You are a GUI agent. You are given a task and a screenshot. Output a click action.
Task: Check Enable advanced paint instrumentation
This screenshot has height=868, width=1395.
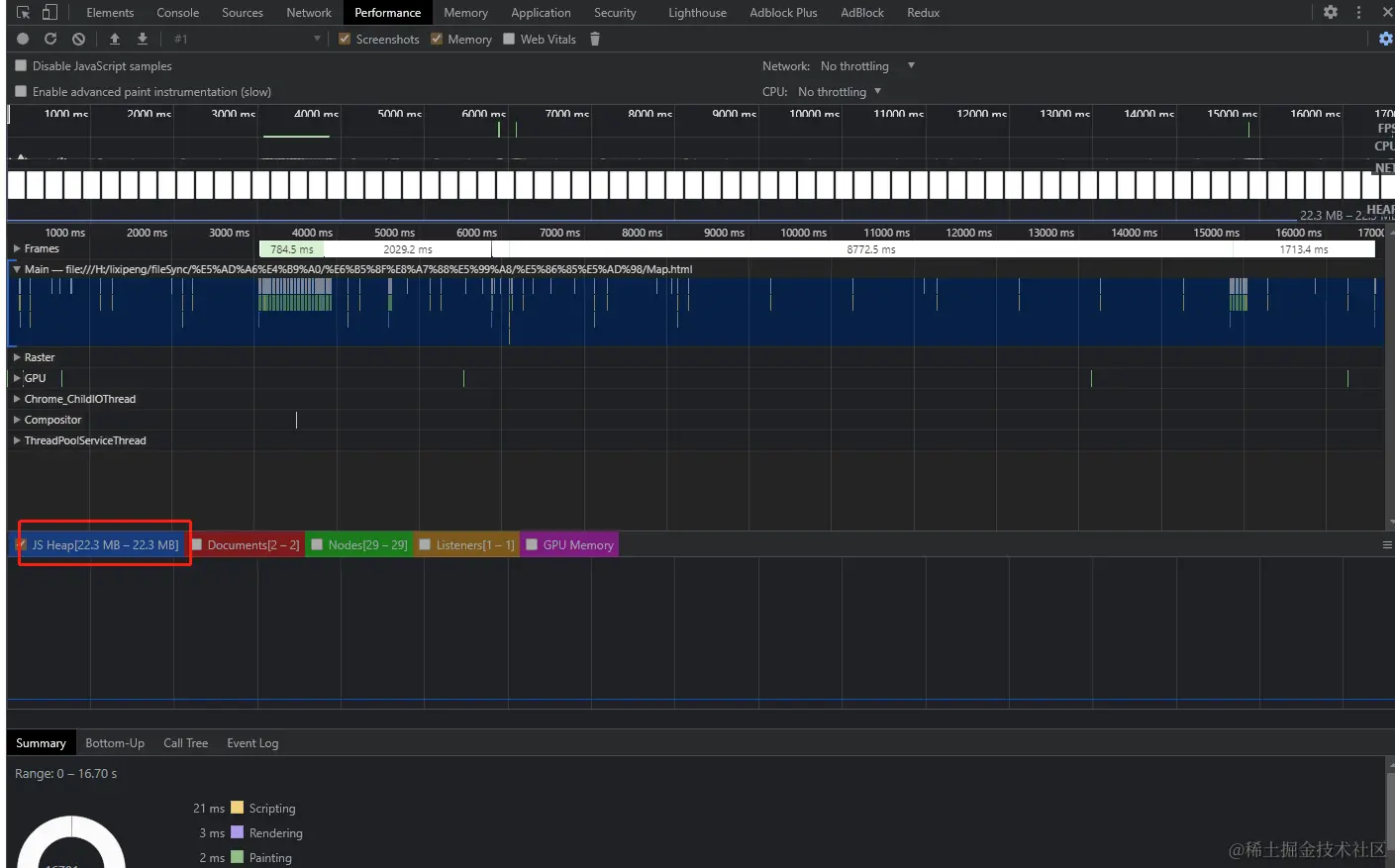[x=21, y=91]
